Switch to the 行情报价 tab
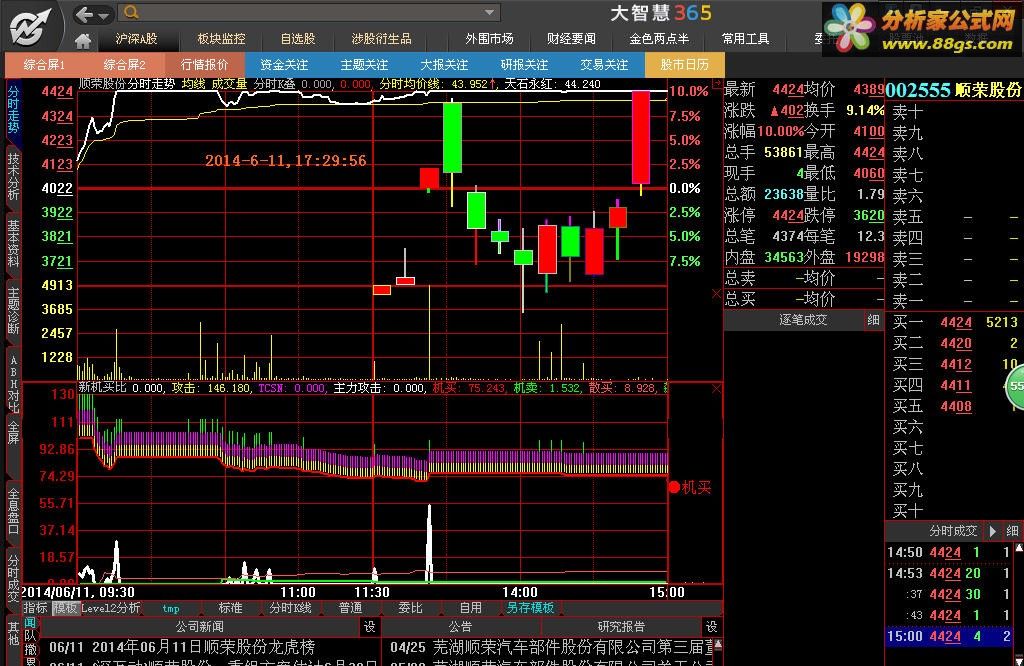The width and height of the screenshot is (1024, 666). click(204, 65)
